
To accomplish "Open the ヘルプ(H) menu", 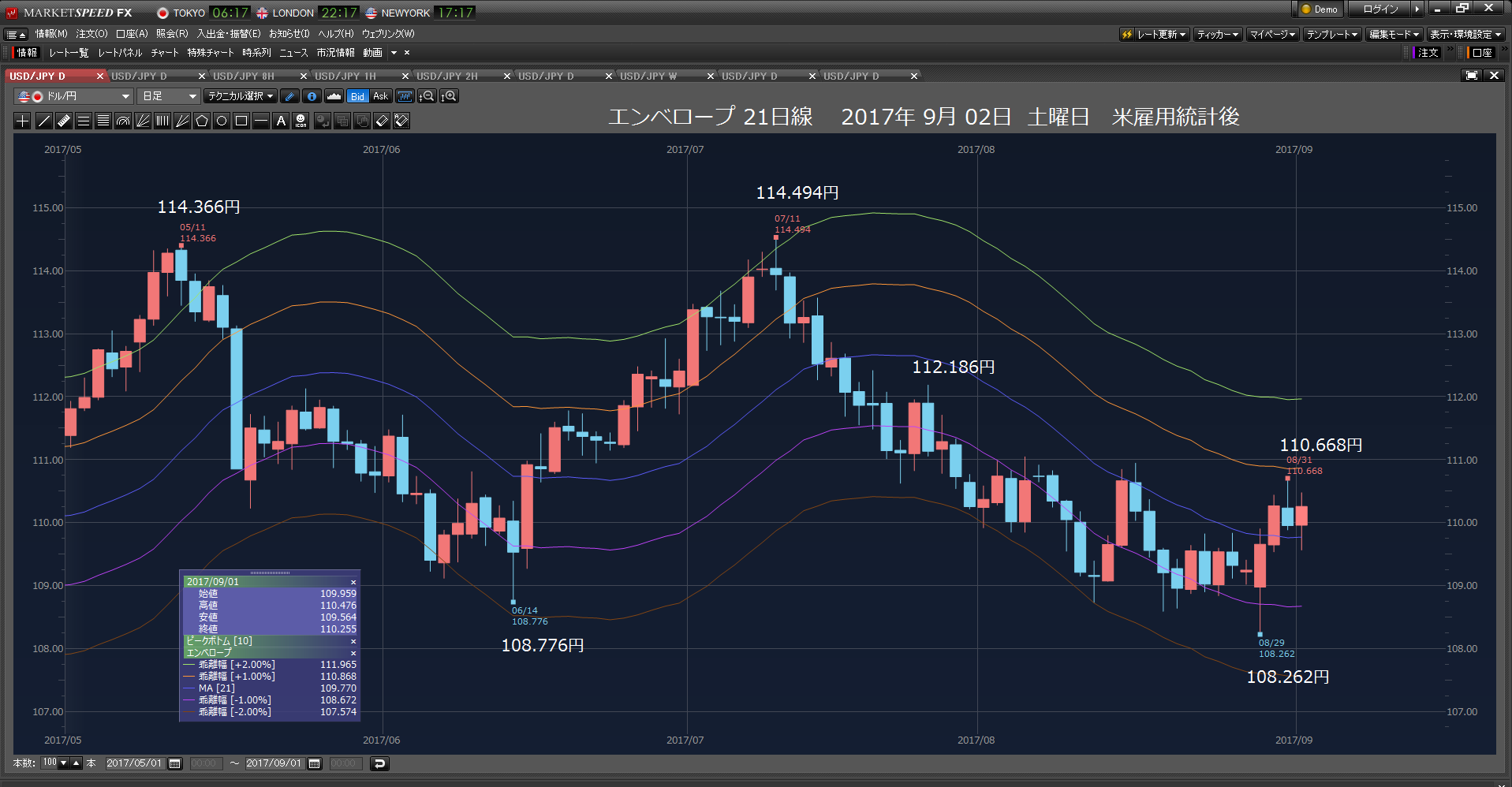I will tap(336, 34).
